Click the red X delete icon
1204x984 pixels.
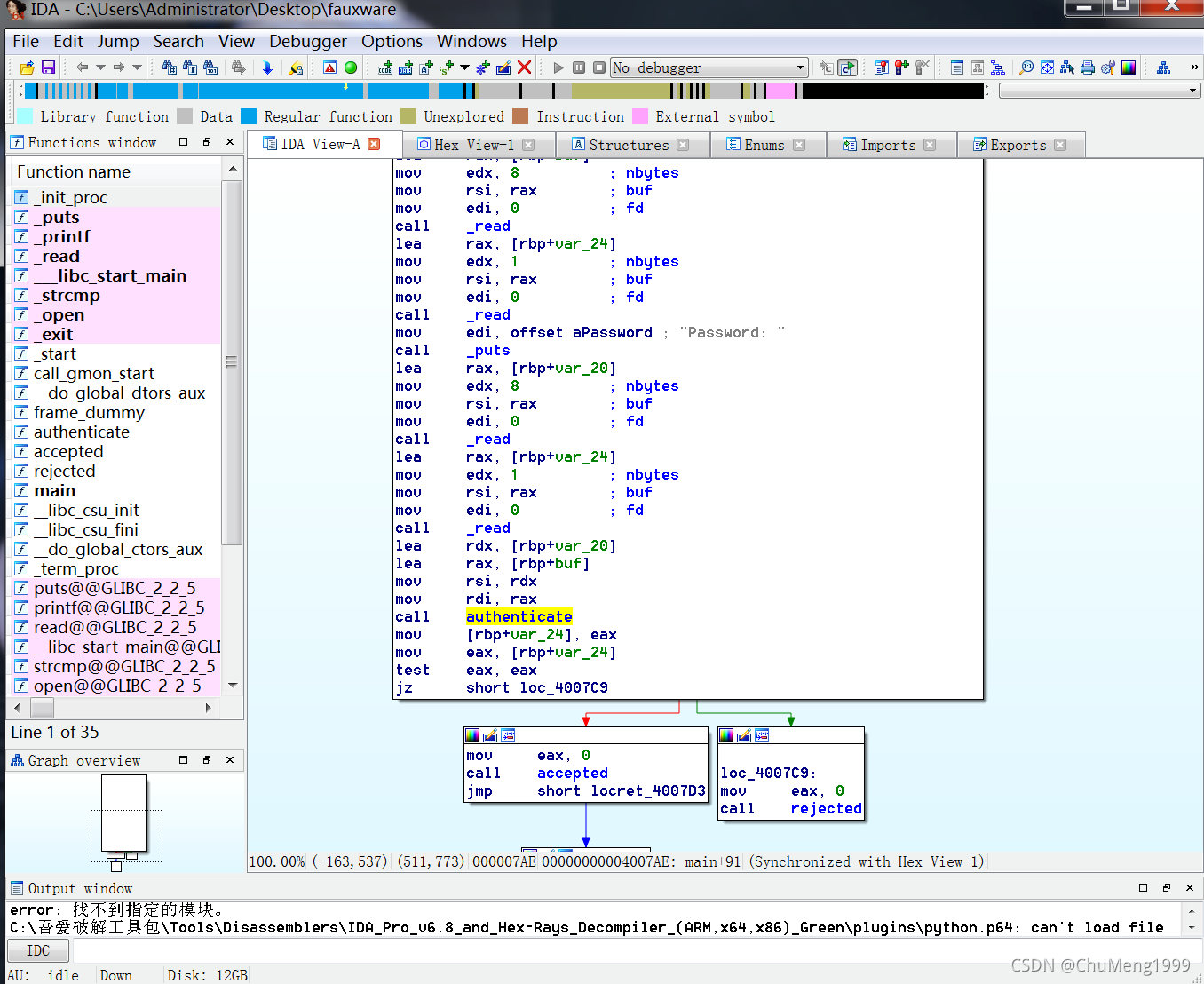525,67
